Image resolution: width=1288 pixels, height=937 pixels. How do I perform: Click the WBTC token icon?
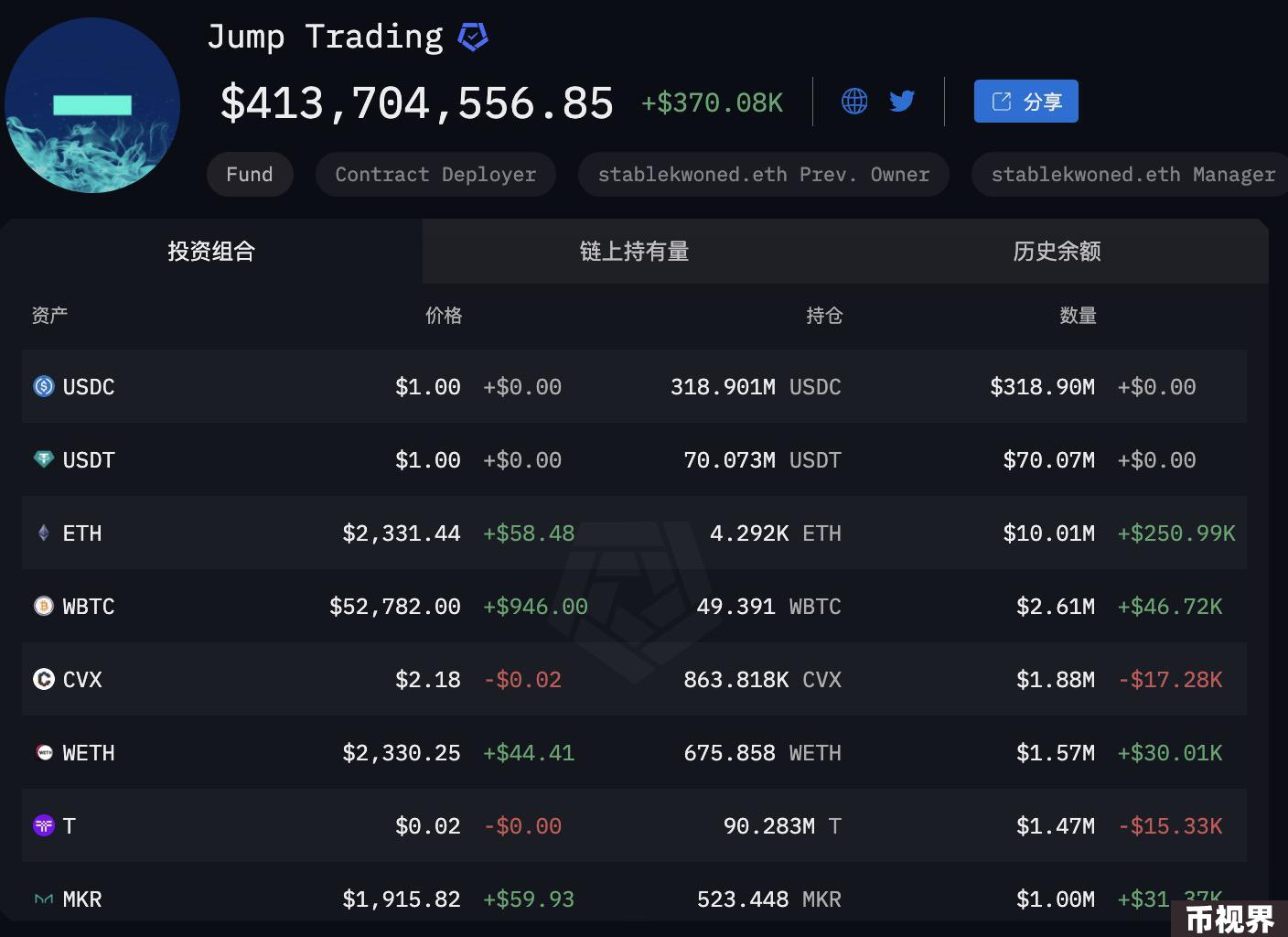43,606
